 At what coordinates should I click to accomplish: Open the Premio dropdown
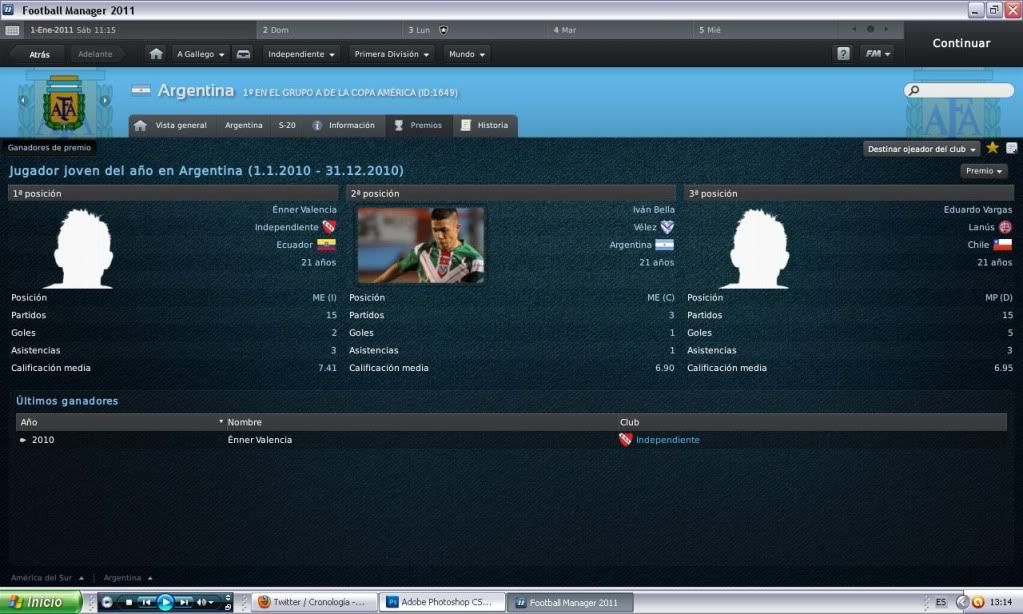coord(984,171)
